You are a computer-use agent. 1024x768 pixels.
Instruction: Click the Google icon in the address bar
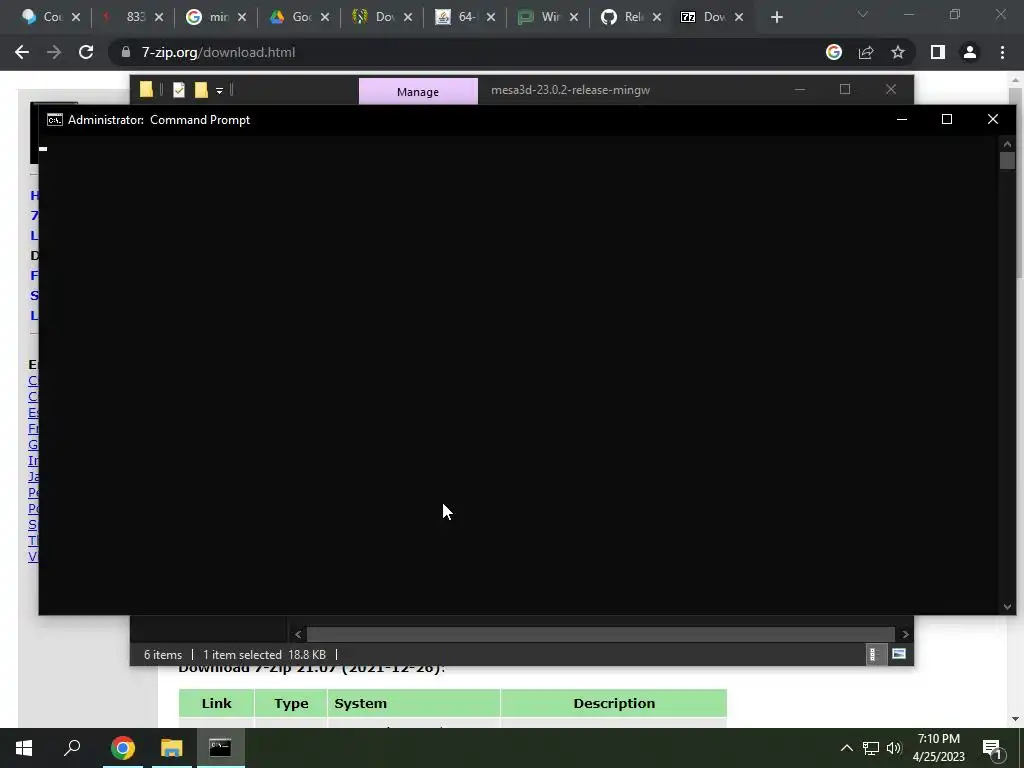(834, 52)
